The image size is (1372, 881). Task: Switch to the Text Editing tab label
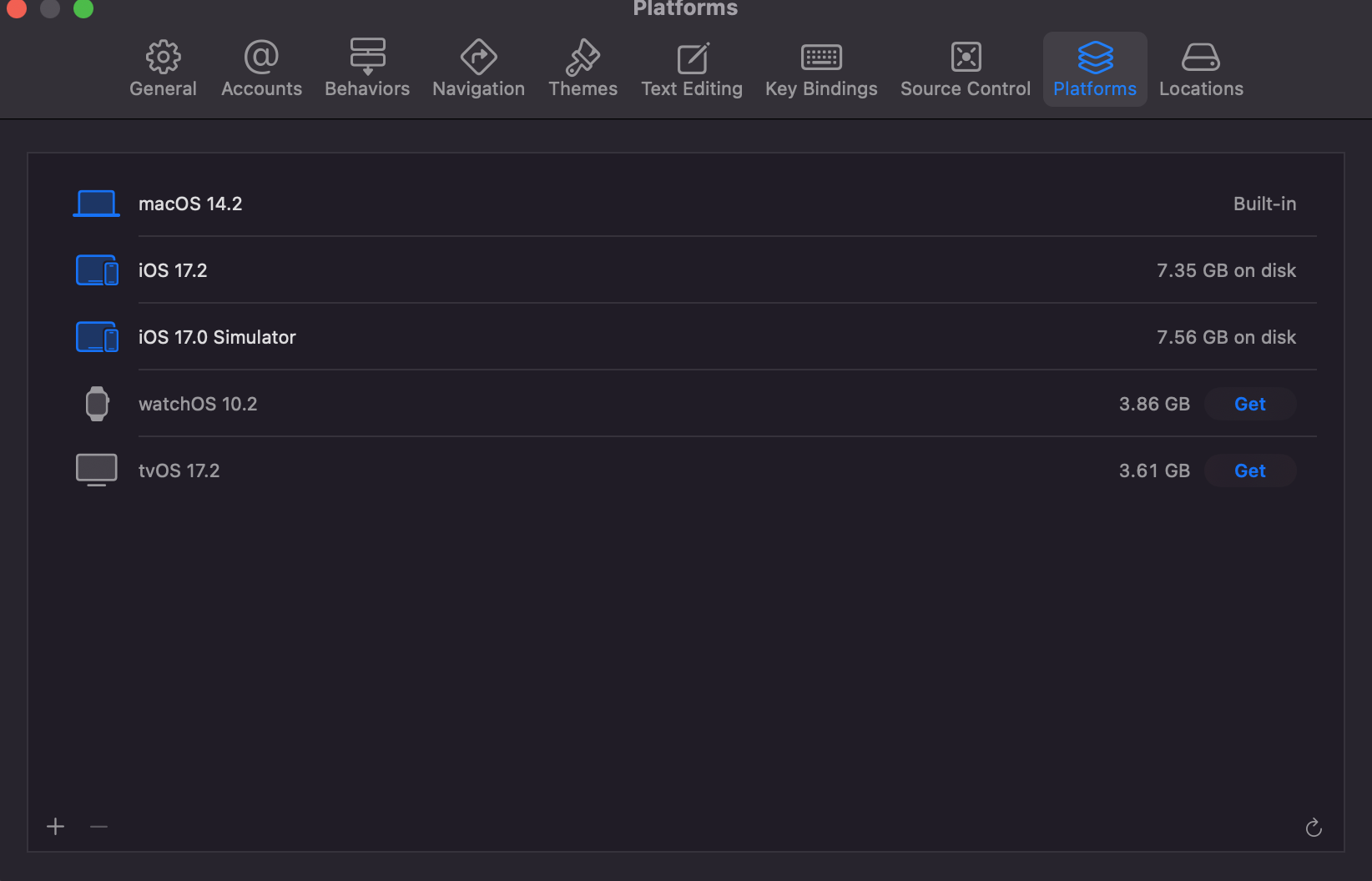692,88
